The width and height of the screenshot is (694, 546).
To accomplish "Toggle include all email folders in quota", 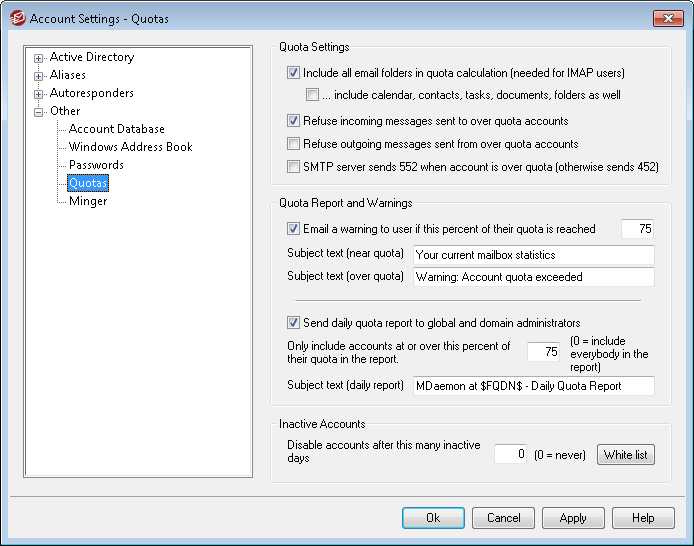I will point(293,73).
